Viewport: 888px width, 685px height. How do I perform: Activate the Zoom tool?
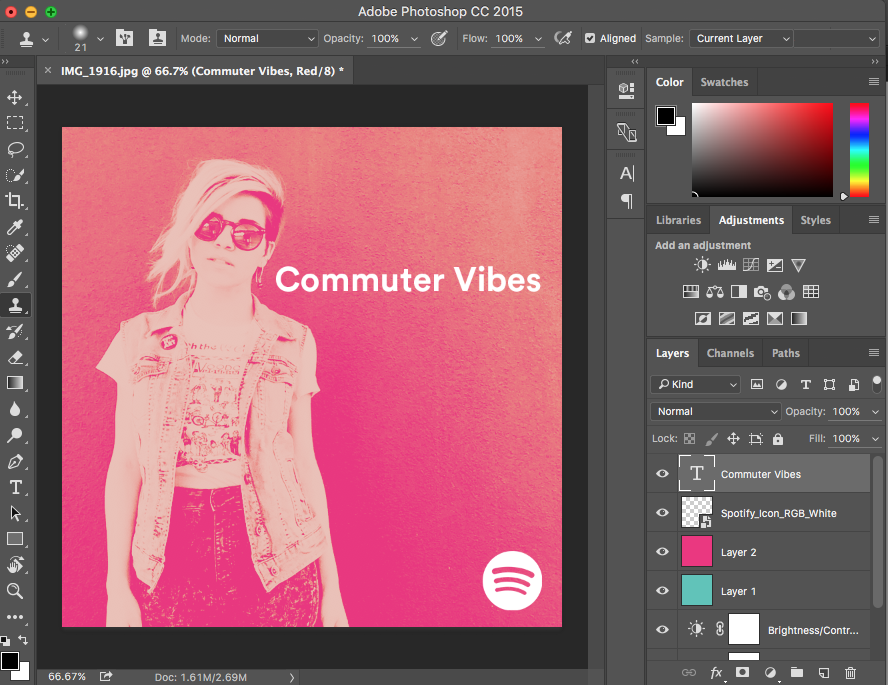pos(15,591)
